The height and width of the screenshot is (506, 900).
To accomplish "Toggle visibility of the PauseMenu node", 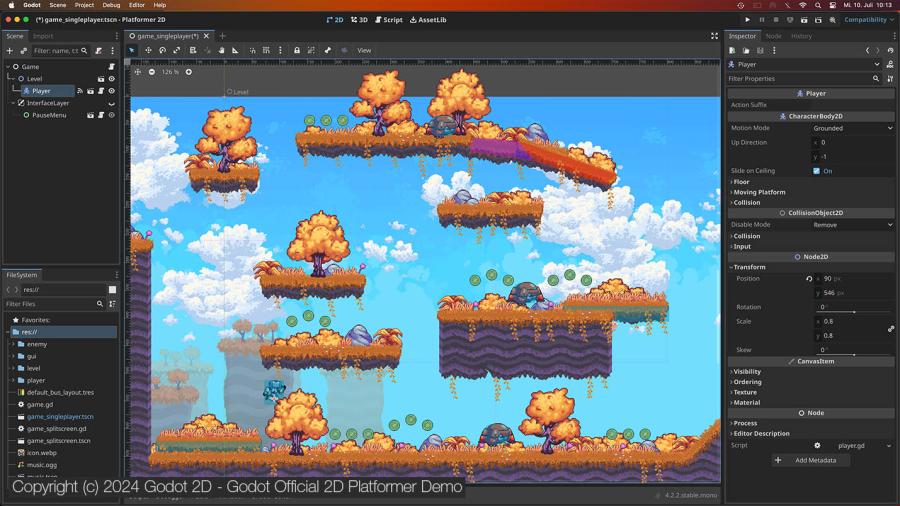I will coord(111,115).
